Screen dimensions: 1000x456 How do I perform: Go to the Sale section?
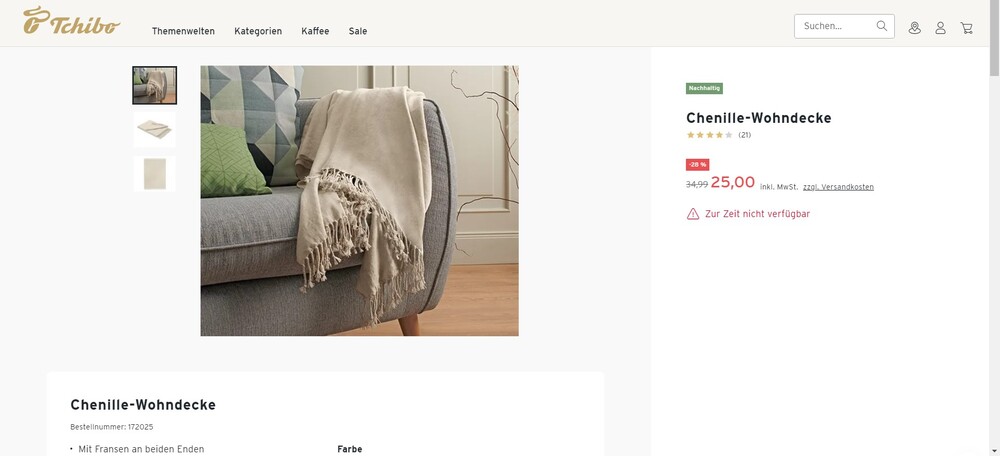click(x=358, y=31)
